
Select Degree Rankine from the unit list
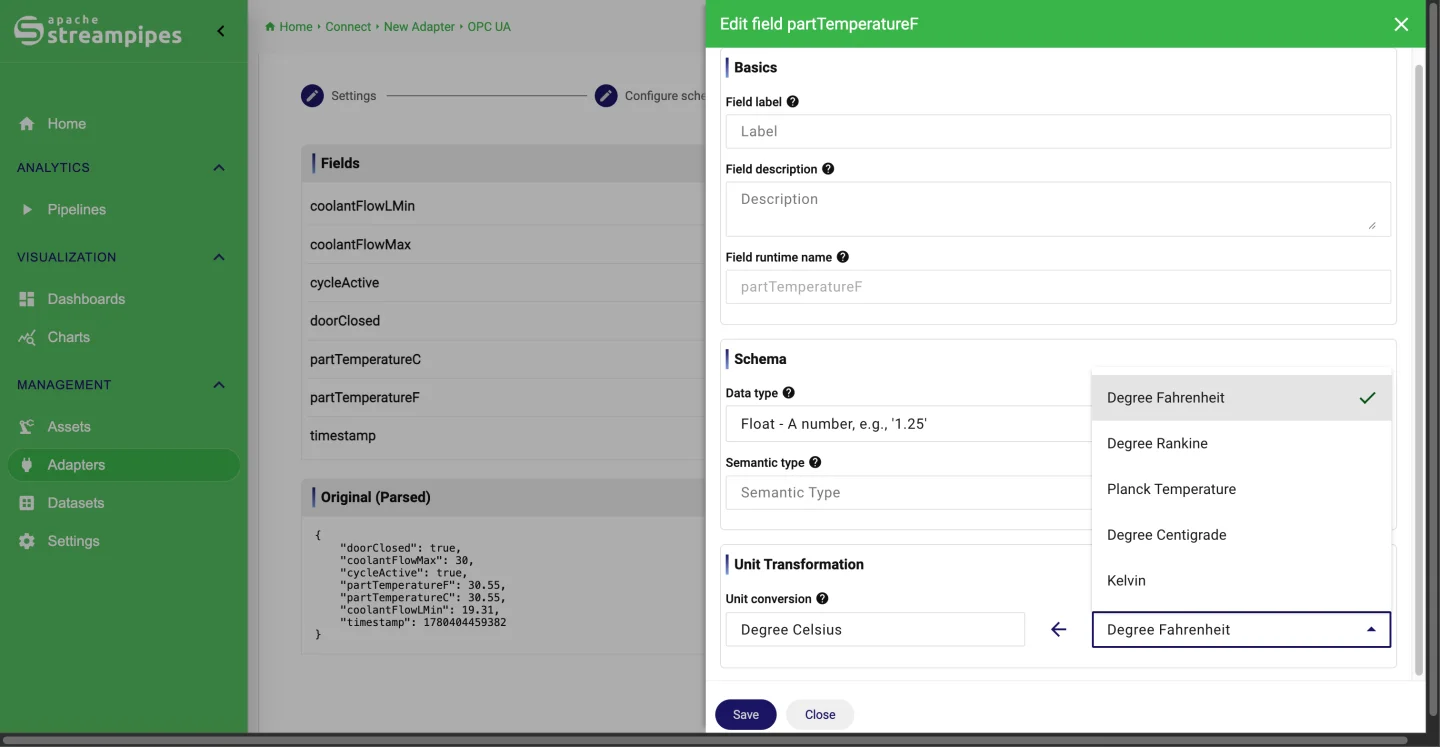click(1241, 443)
